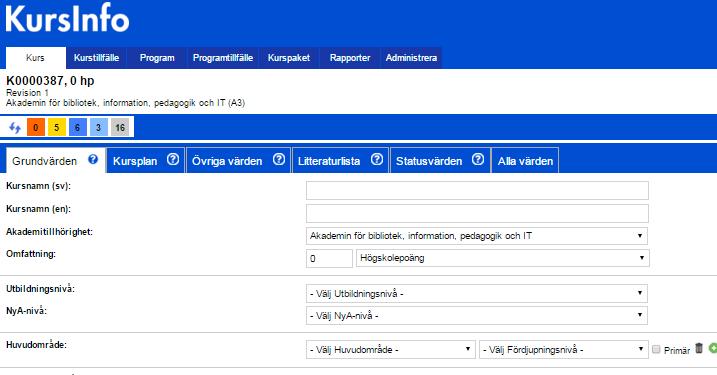The height and width of the screenshot is (375, 717).
Task: Open the Välj Utbildningsnivå dropdown
Action: (x=477, y=294)
